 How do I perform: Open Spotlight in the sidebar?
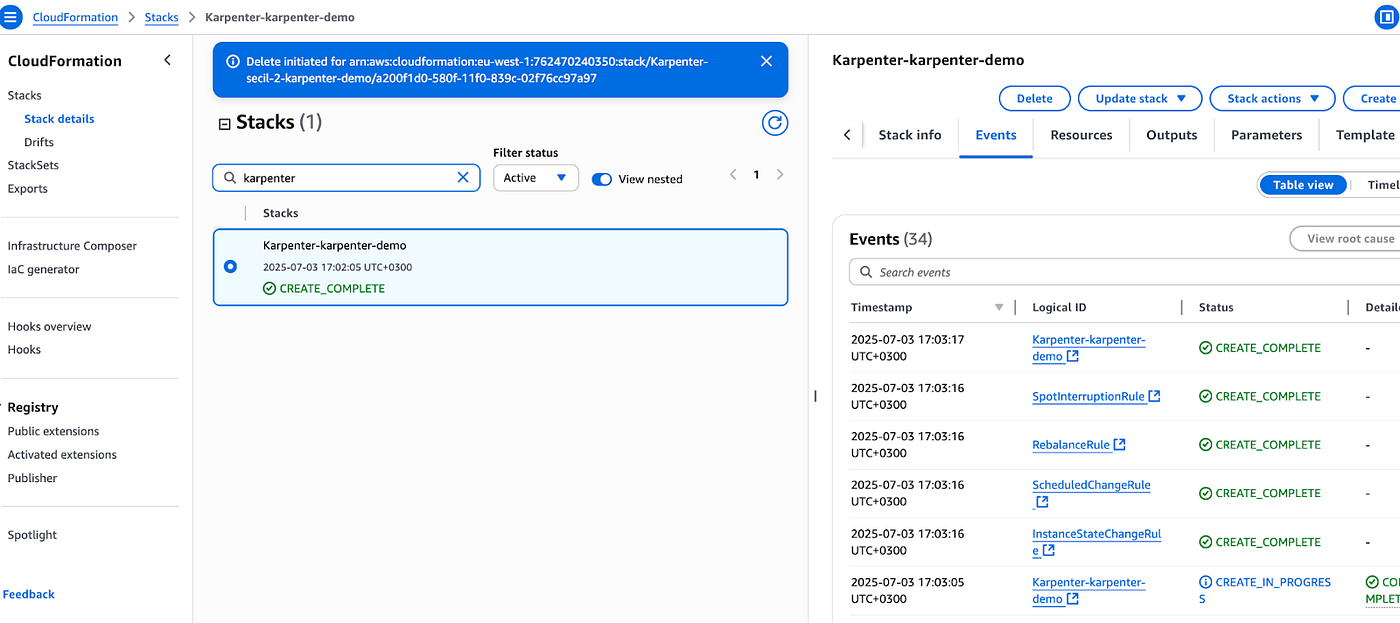[x=32, y=535]
